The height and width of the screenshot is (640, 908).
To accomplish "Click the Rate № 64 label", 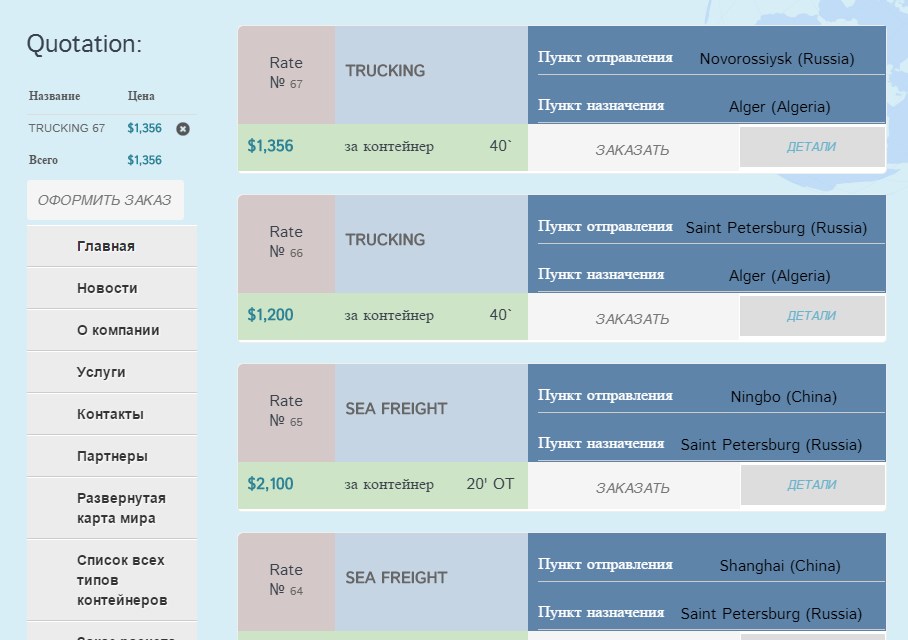I will [x=286, y=580].
